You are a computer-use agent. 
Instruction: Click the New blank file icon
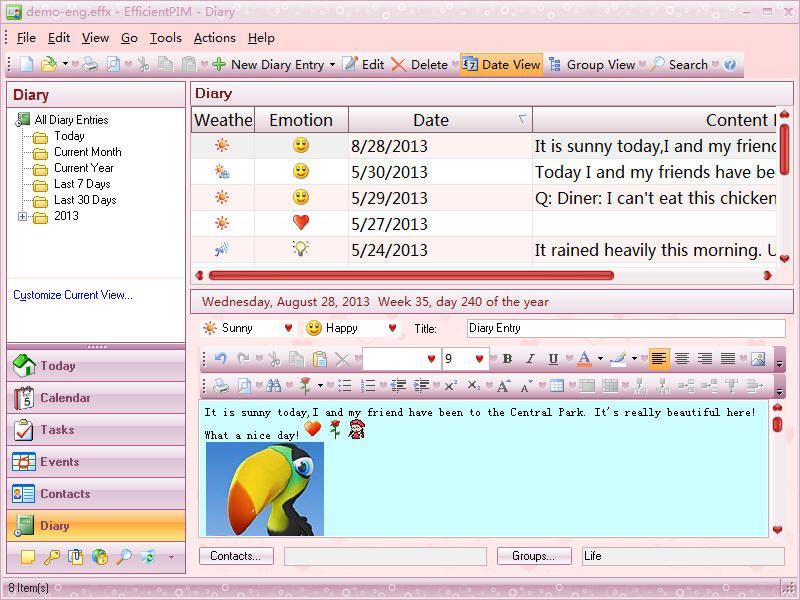pyautogui.click(x=26, y=65)
